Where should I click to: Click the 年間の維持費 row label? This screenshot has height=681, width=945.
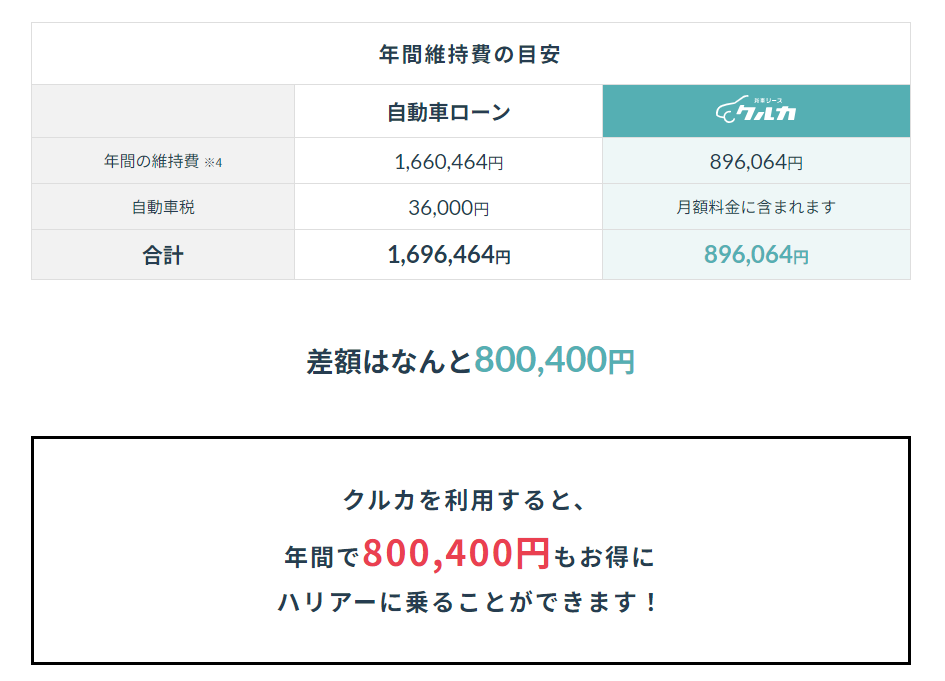pos(151,161)
